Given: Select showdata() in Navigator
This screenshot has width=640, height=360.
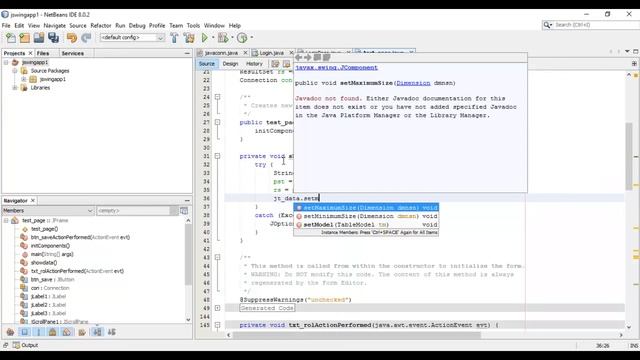Looking at the screenshot, I should click(x=44, y=263).
